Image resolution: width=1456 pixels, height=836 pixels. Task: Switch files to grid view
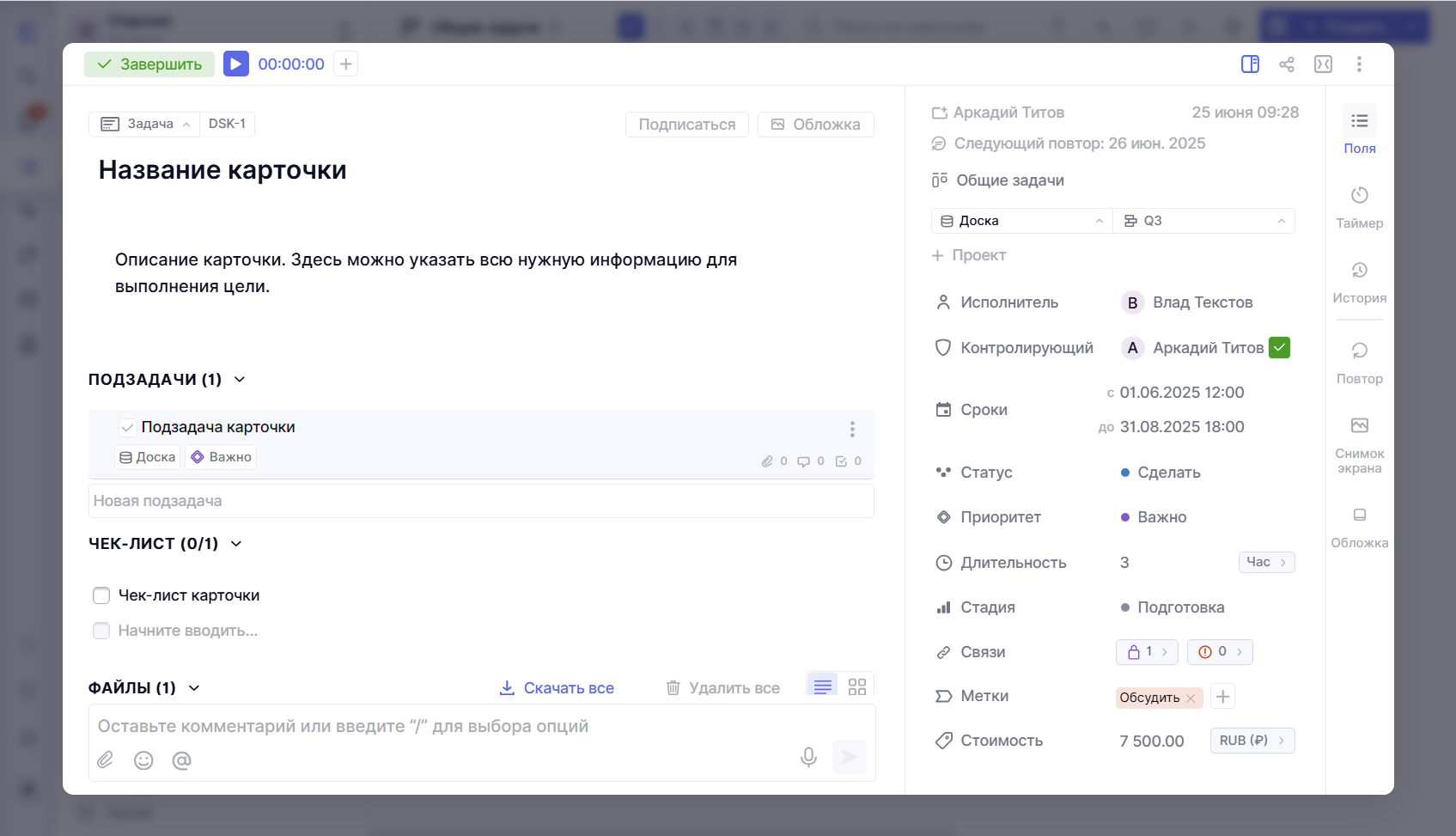click(x=856, y=686)
